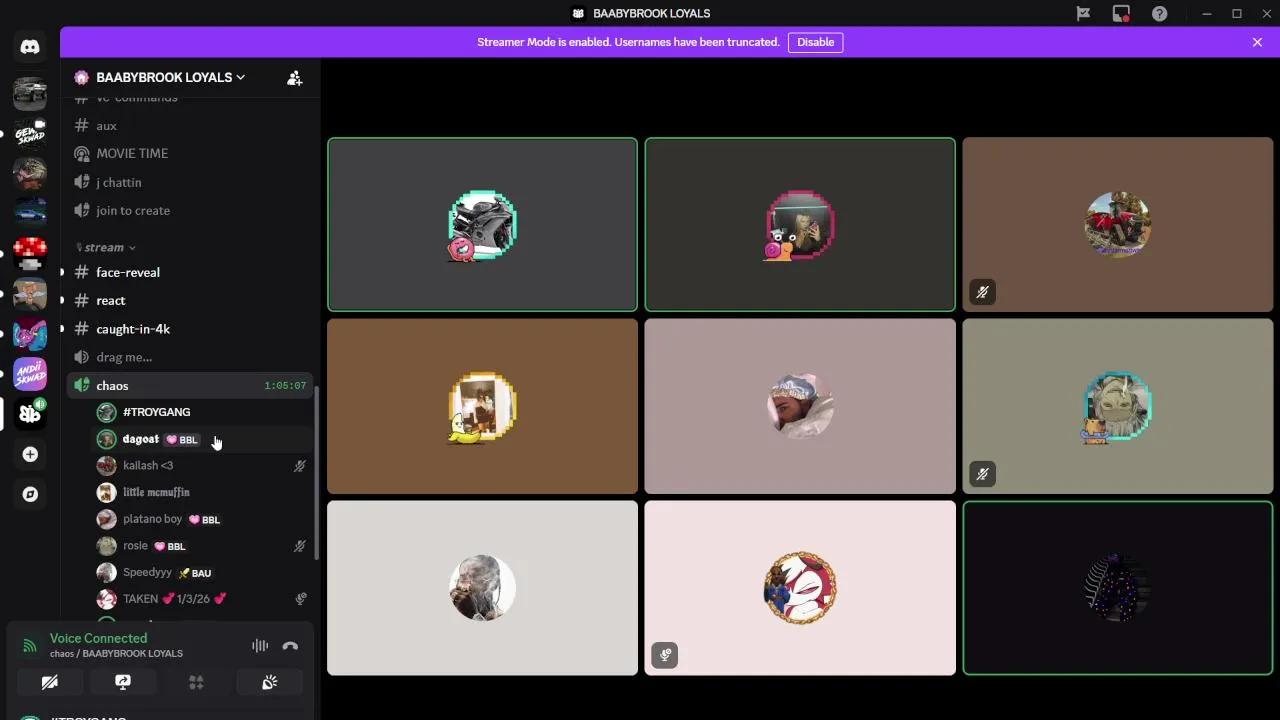Click the dark sparkle avatar tile

[1117, 588]
